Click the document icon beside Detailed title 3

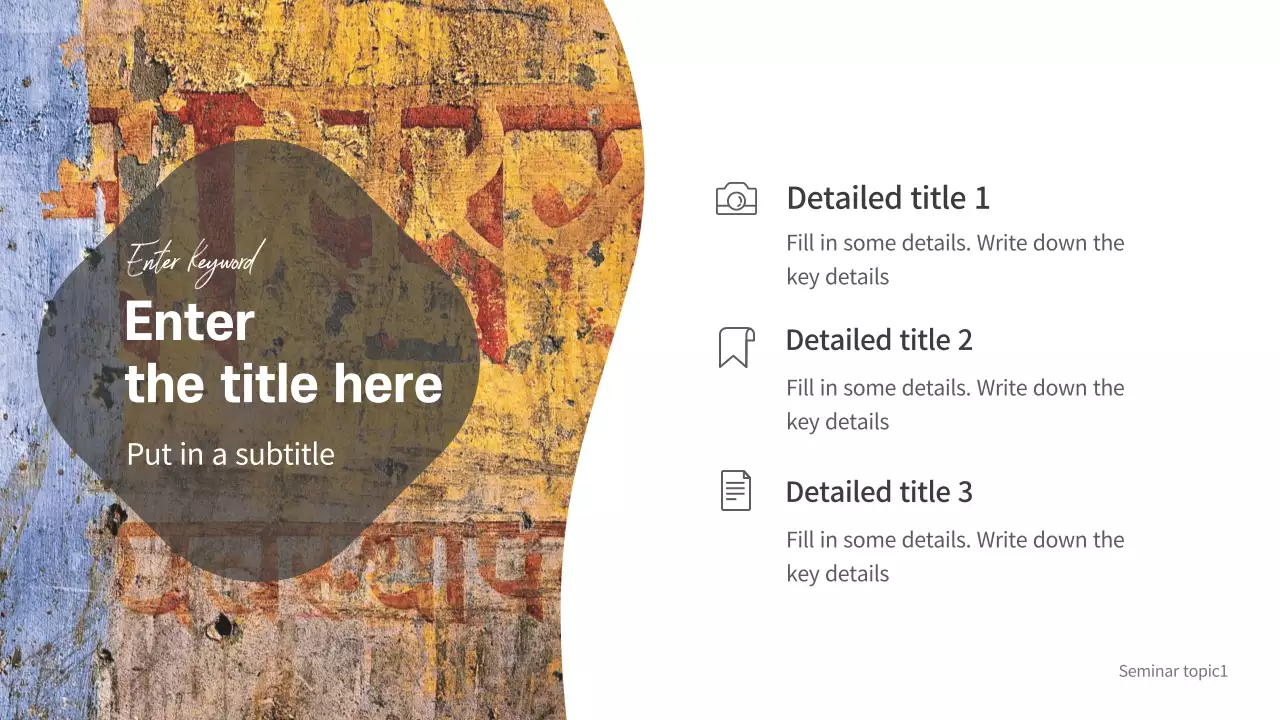[736, 491]
